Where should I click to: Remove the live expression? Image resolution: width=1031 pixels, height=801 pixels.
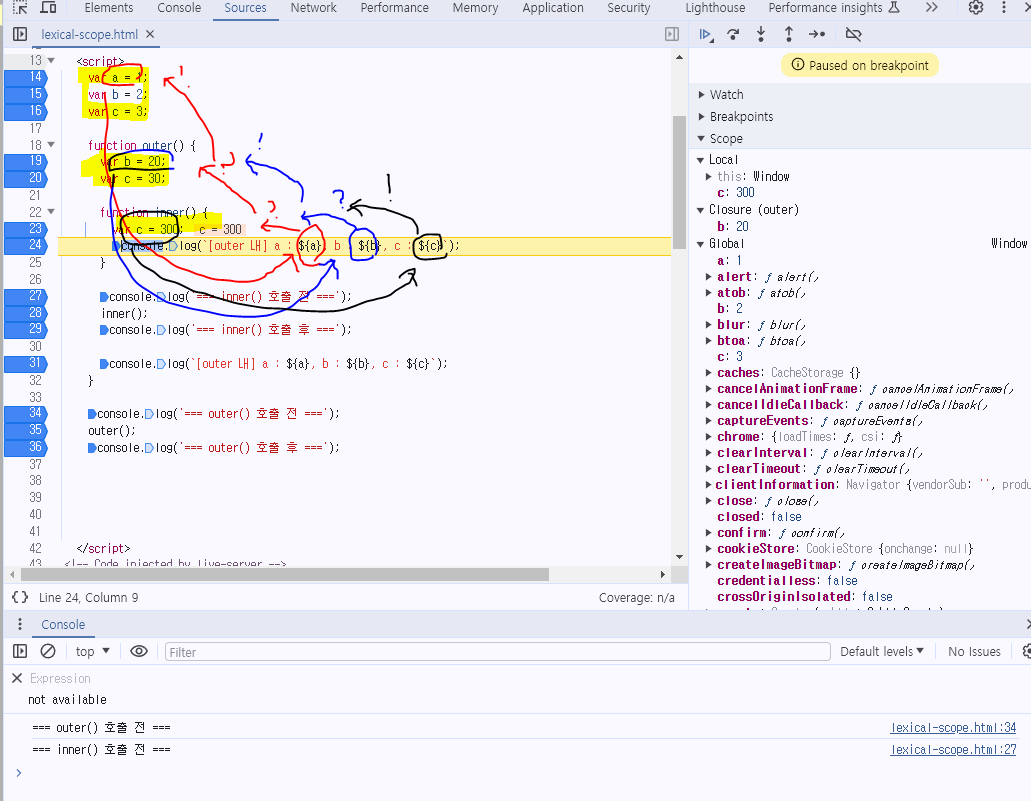(x=17, y=678)
